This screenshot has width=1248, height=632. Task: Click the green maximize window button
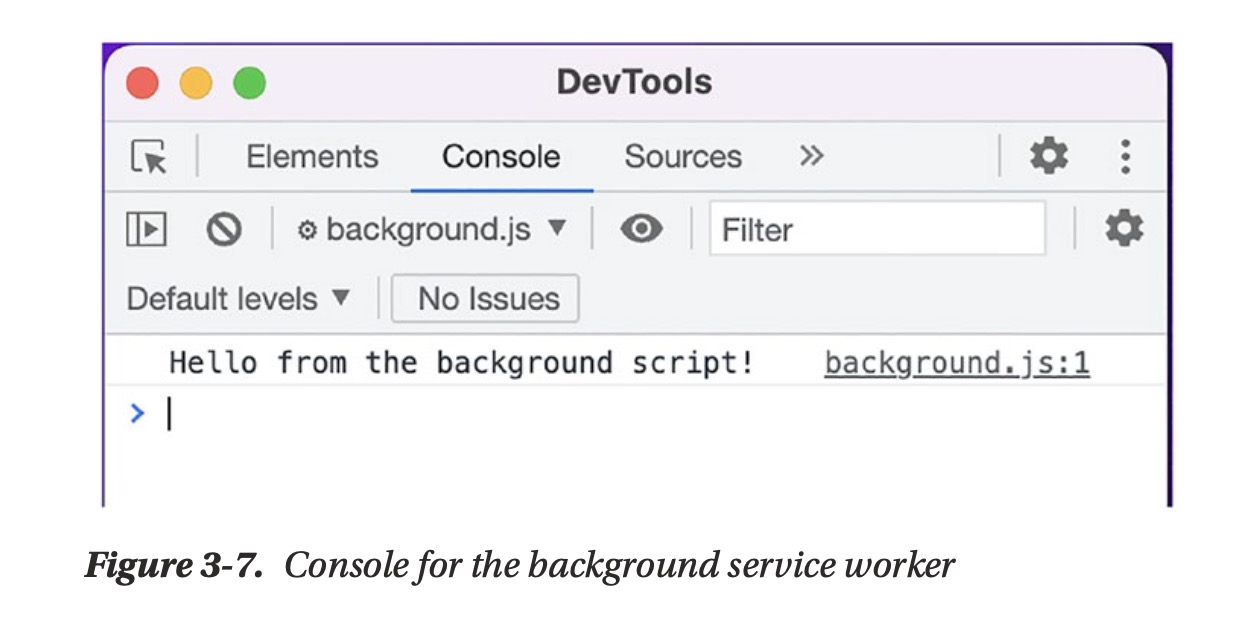(249, 82)
